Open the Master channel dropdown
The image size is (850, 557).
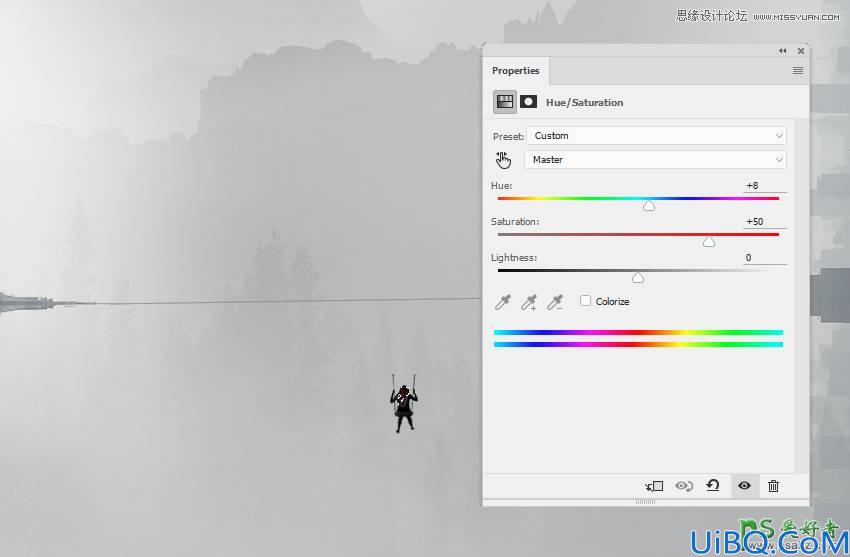(x=655, y=160)
